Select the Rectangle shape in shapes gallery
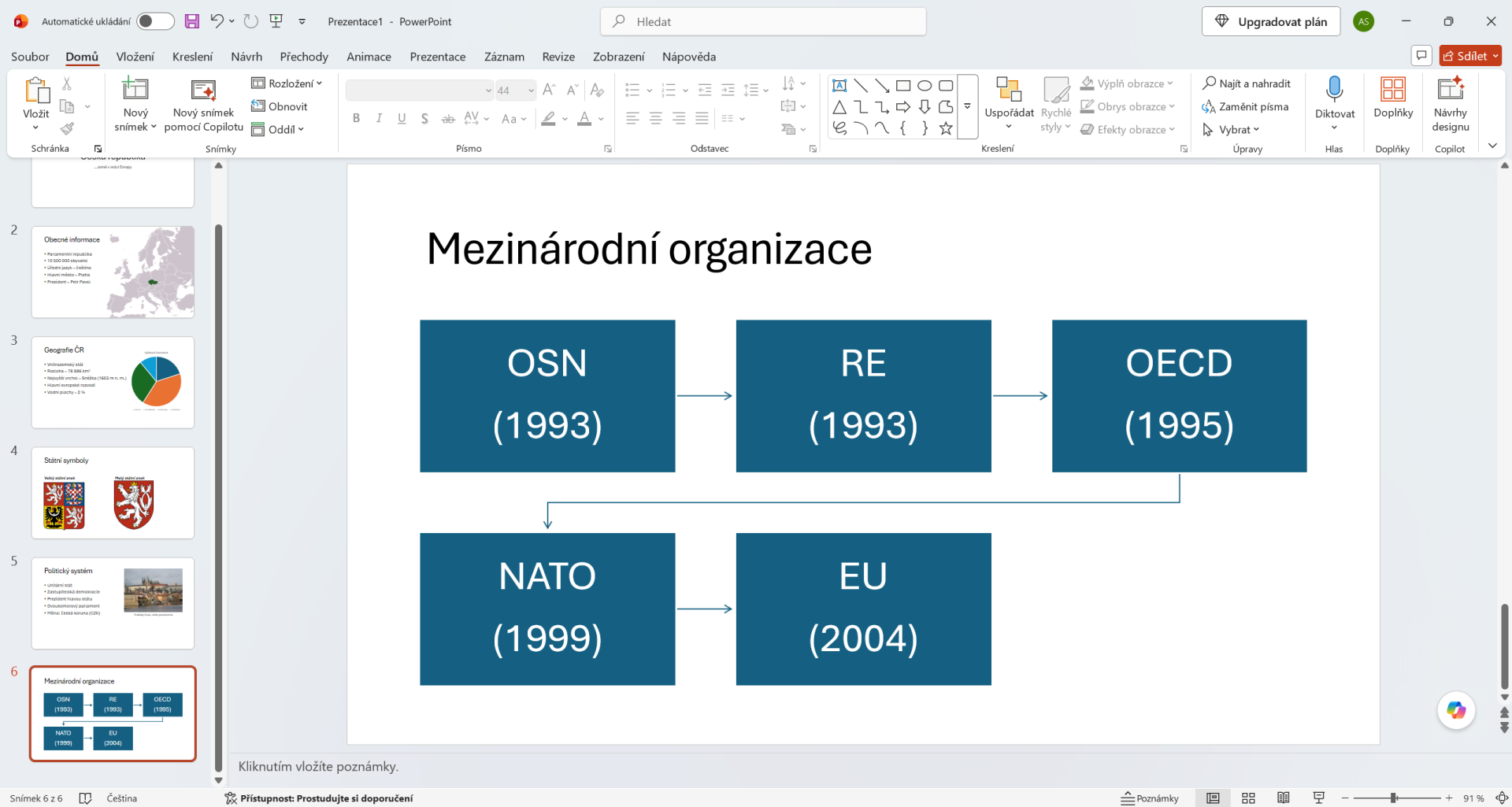 point(903,86)
